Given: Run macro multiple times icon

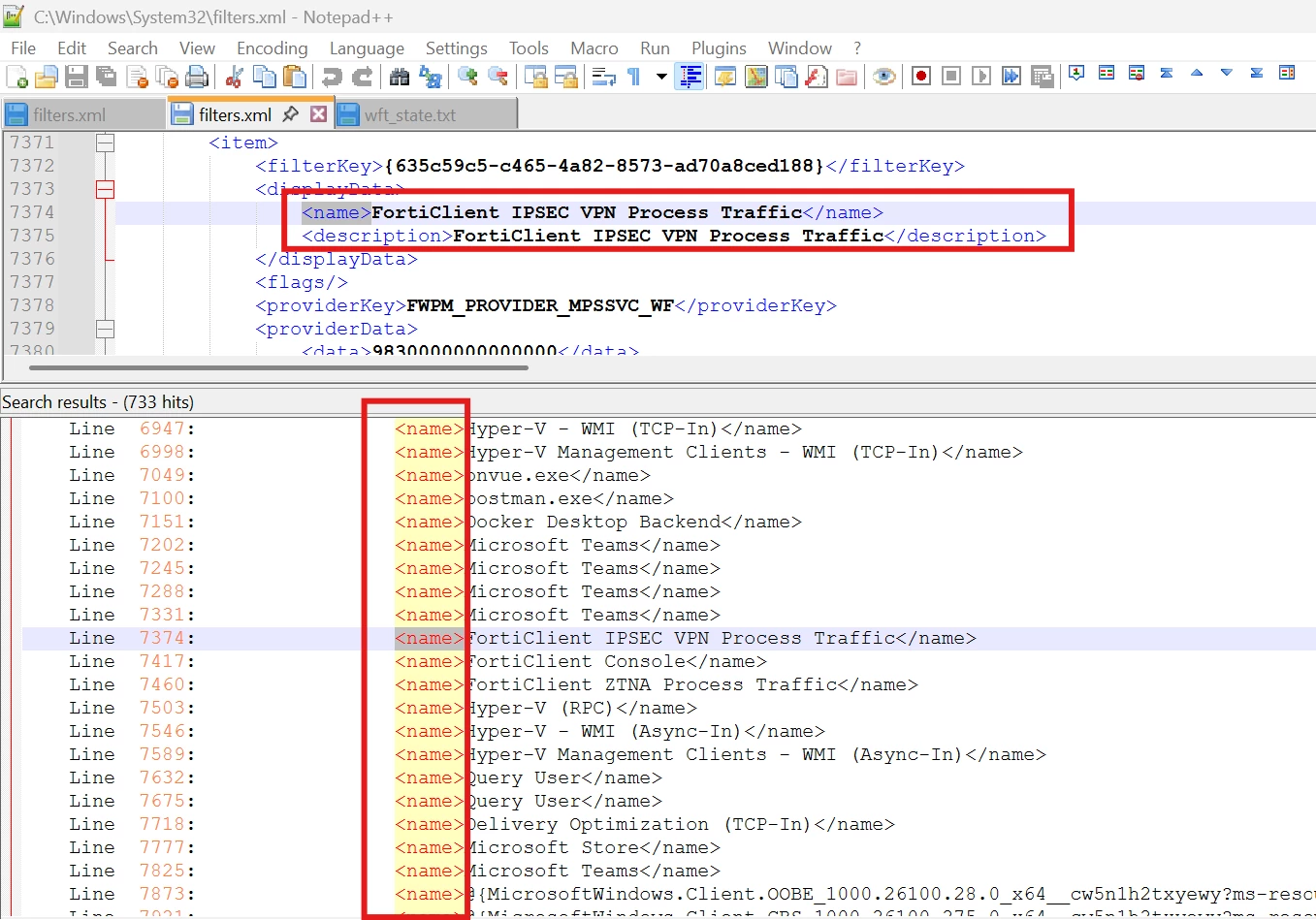Looking at the screenshot, I should click(x=1011, y=77).
